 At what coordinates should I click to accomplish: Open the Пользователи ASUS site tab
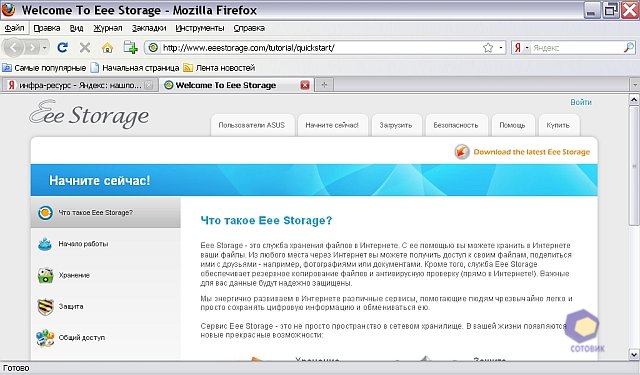click(x=252, y=125)
